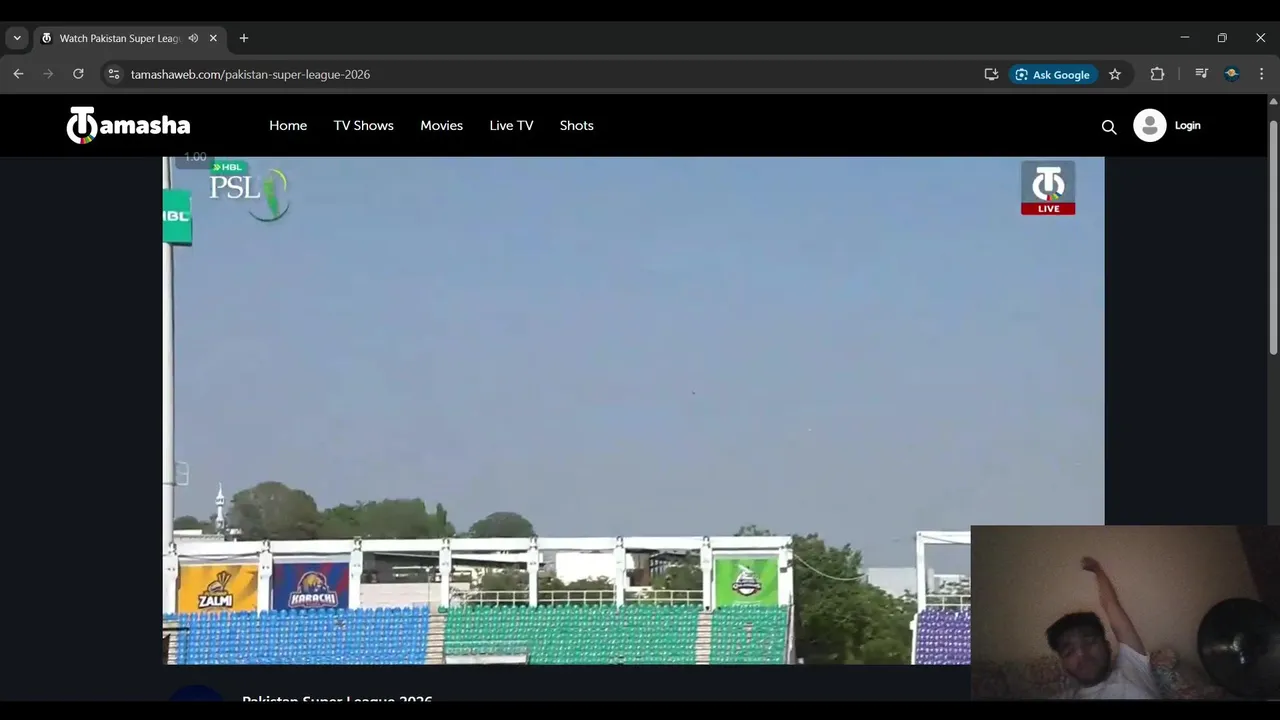Click the install app icon in address bar
Screen dimensions: 1280x720
point(991,74)
